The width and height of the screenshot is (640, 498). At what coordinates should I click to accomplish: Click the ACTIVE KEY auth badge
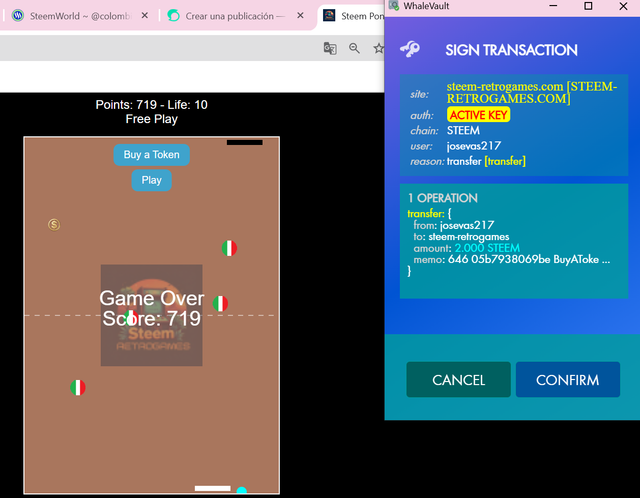click(x=478, y=115)
